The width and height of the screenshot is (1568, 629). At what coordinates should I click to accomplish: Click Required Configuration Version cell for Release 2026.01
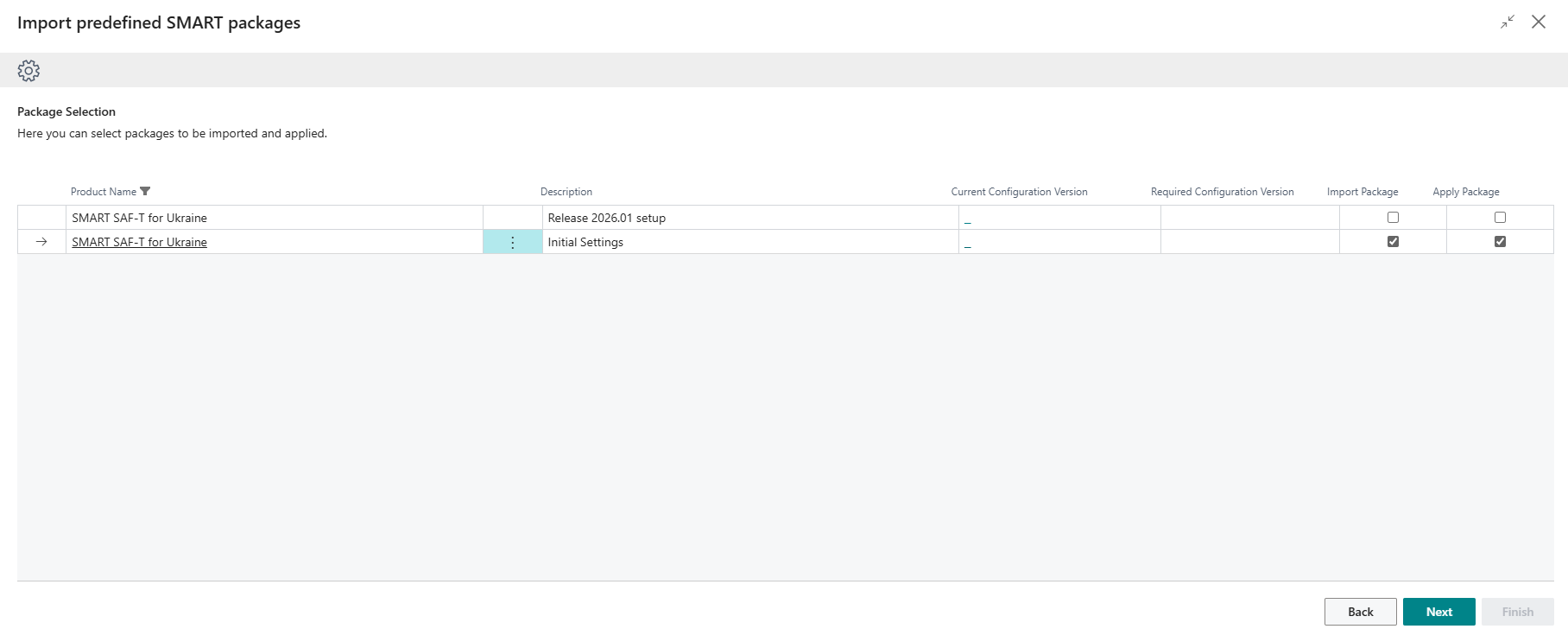pyautogui.click(x=1250, y=218)
